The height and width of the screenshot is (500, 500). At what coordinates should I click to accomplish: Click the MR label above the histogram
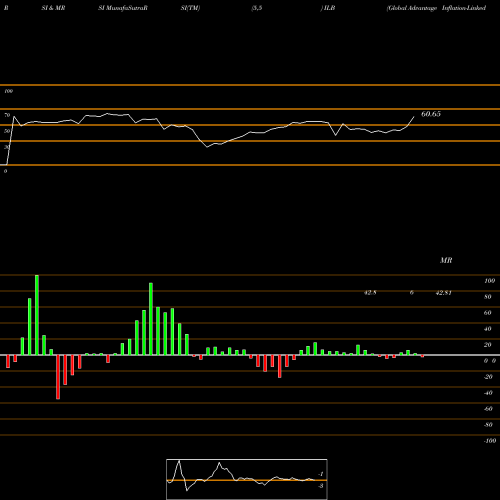(446, 260)
